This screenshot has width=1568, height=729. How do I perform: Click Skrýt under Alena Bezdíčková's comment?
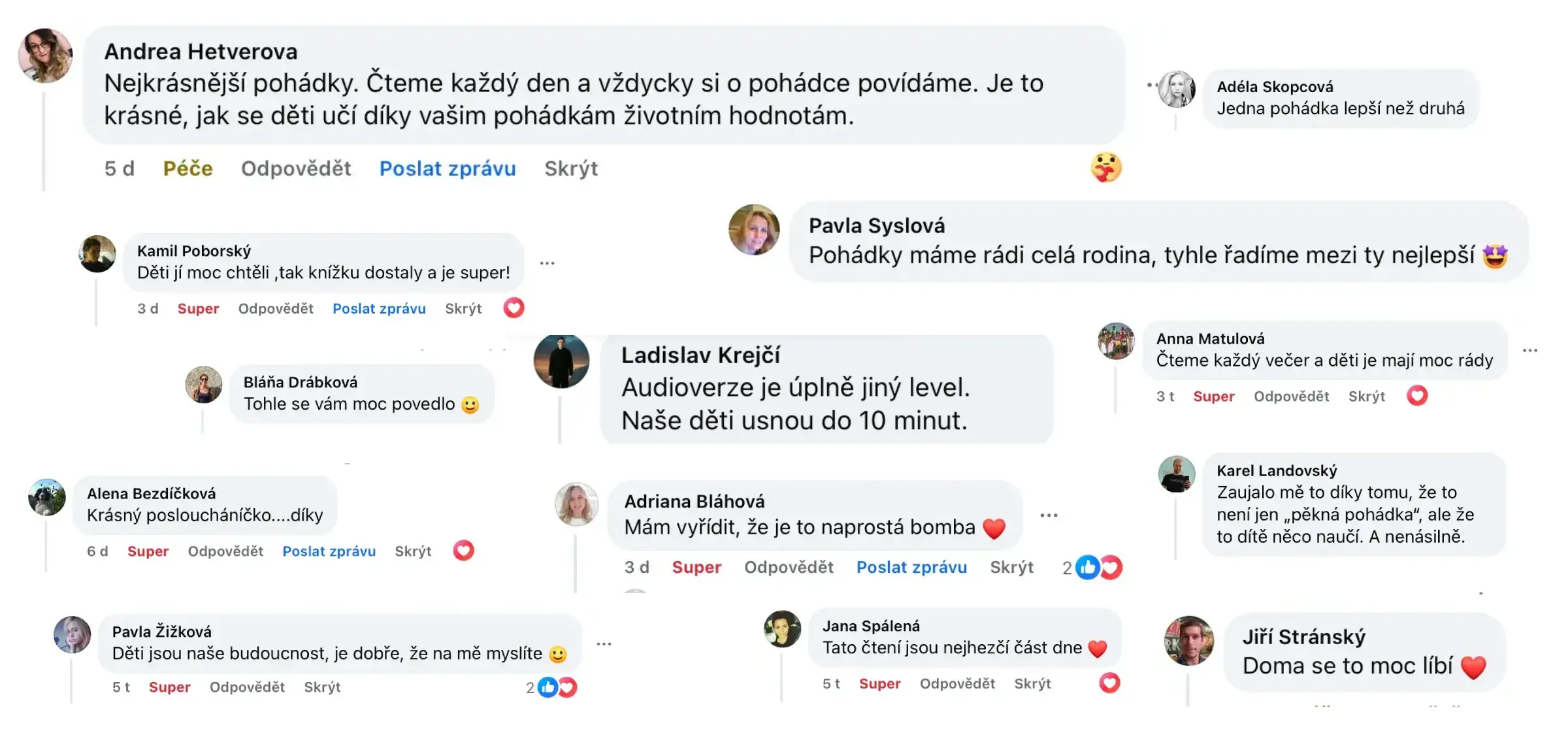[413, 551]
